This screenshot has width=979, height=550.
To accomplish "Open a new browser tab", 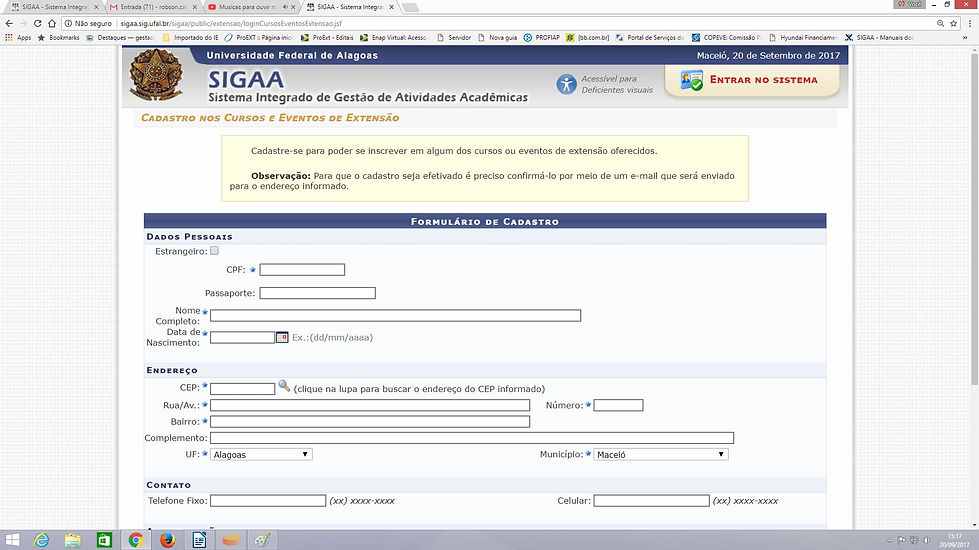I will (410, 7).
